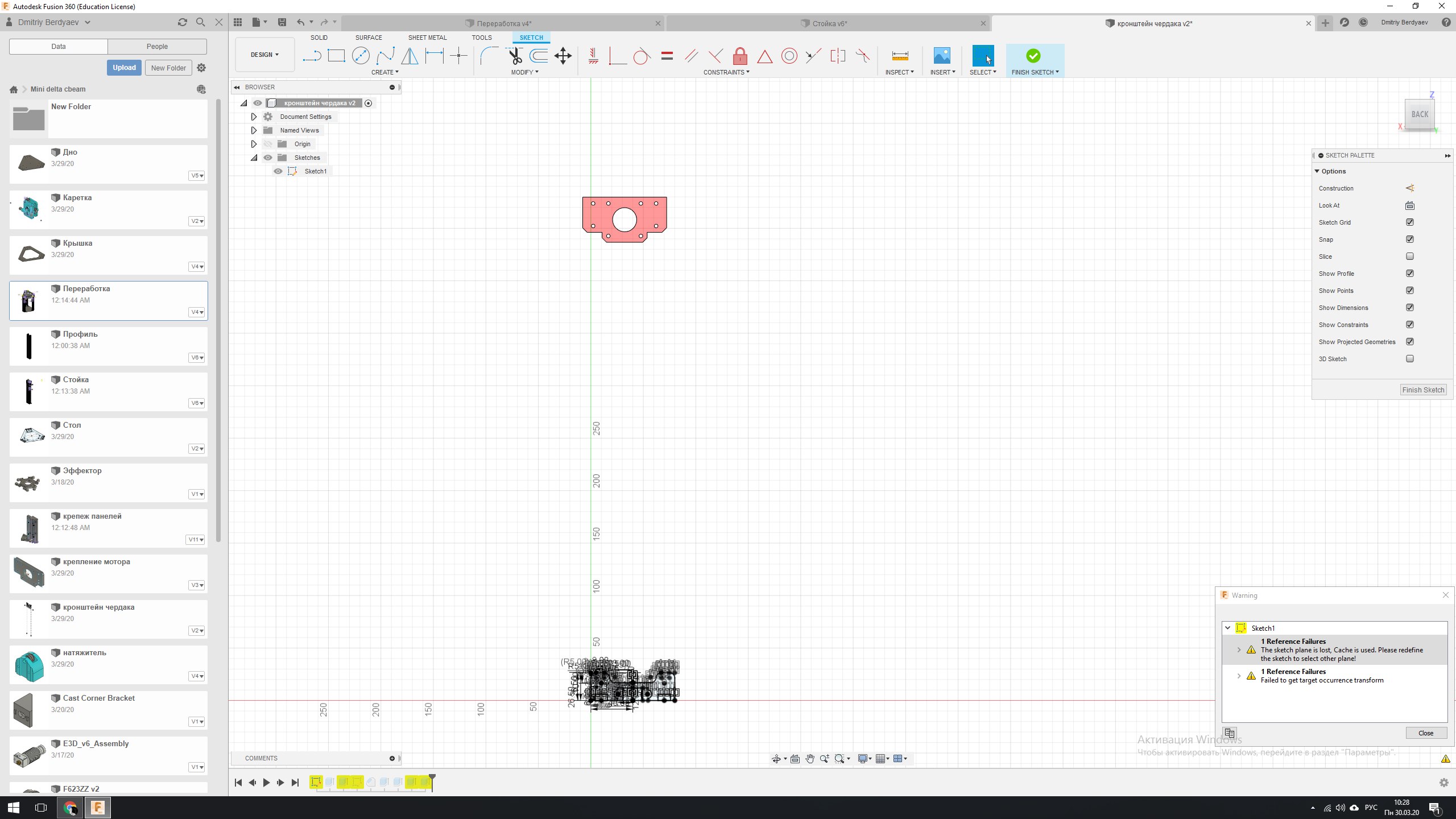This screenshot has width=1456, height=819.
Task: Uncheck the Sketch Grid option
Action: coord(1409,222)
